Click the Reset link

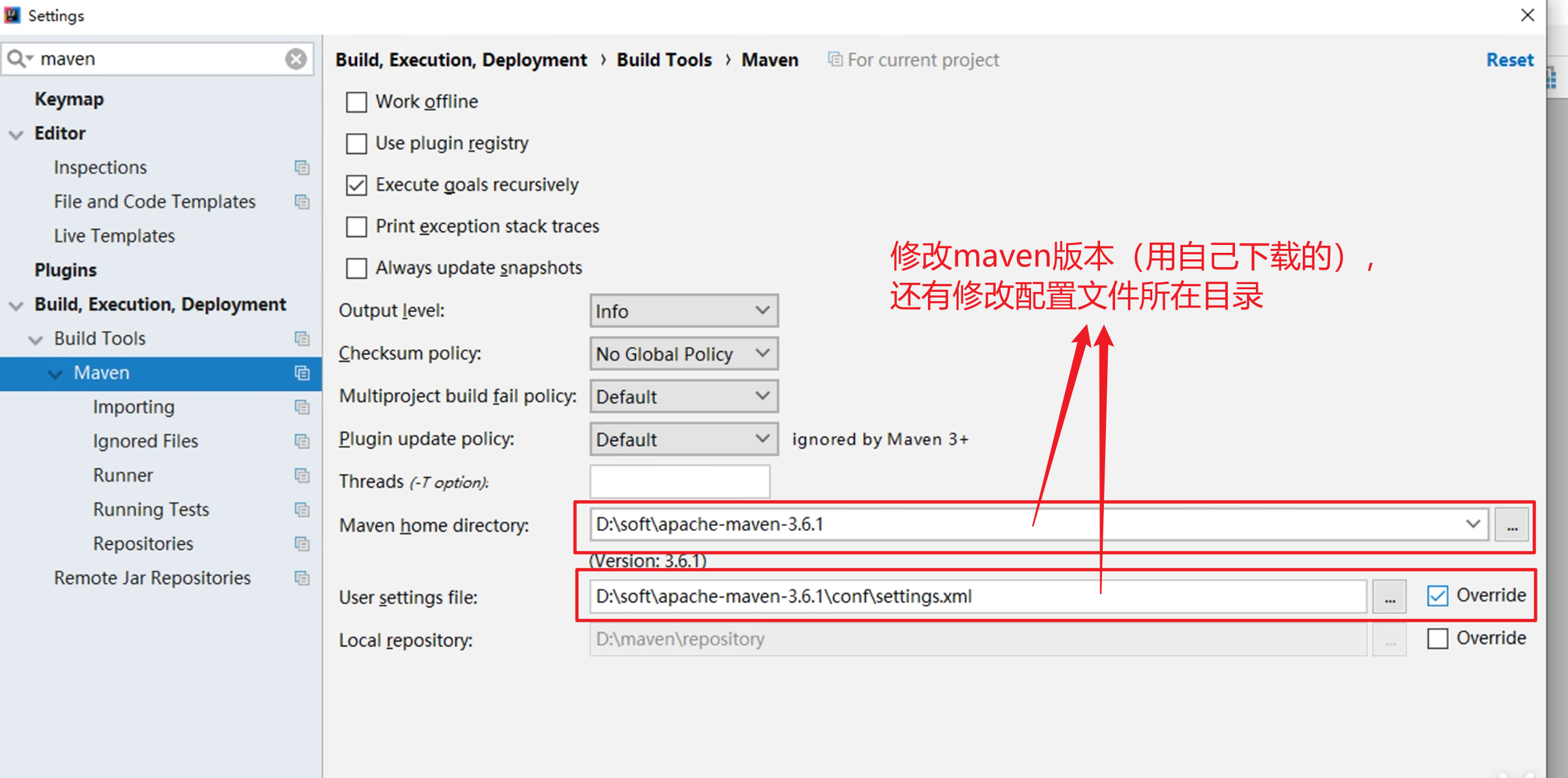[1509, 60]
